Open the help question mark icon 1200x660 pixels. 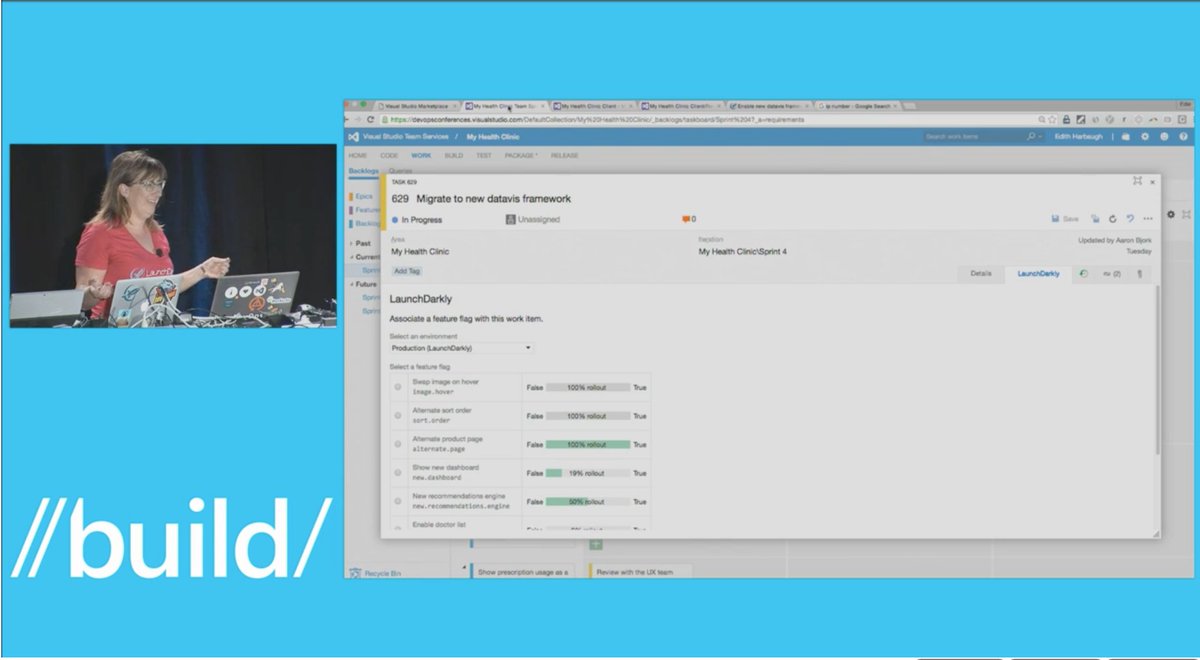1183,136
